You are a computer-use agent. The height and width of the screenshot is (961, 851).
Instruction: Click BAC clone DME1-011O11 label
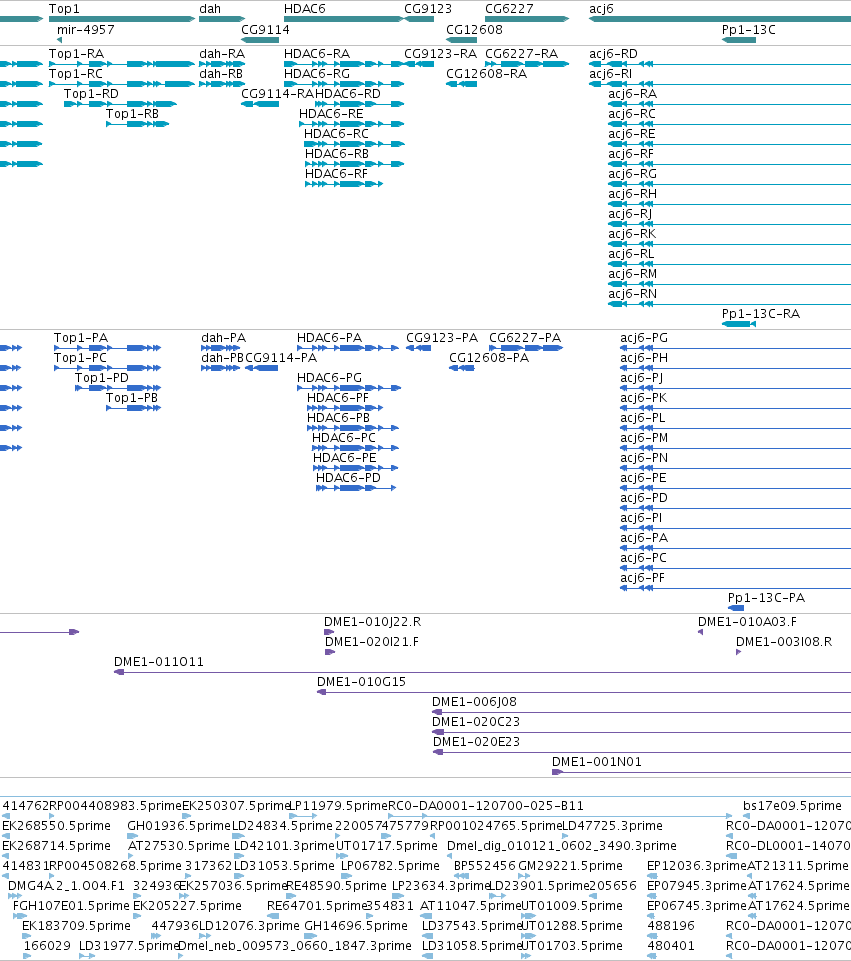159,662
